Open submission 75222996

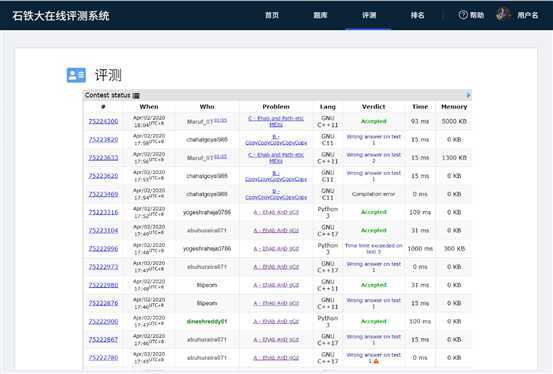click(x=103, y=249)
